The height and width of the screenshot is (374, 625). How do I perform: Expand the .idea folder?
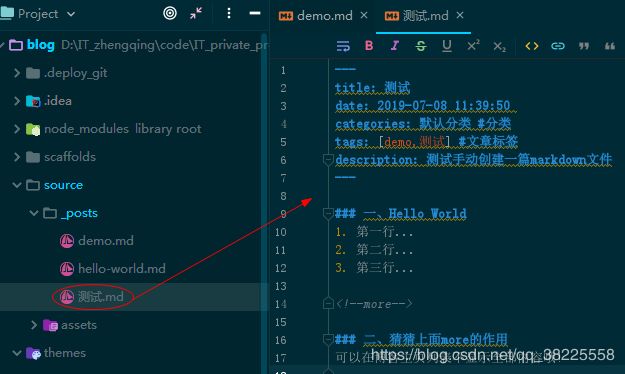pos(17,101)
